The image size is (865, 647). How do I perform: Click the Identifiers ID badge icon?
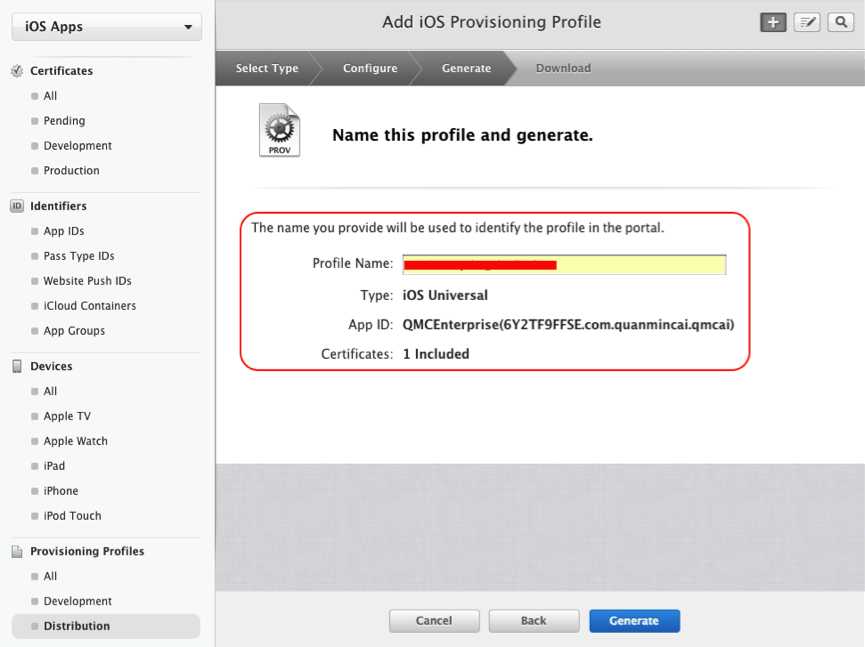tap(17, 206)
